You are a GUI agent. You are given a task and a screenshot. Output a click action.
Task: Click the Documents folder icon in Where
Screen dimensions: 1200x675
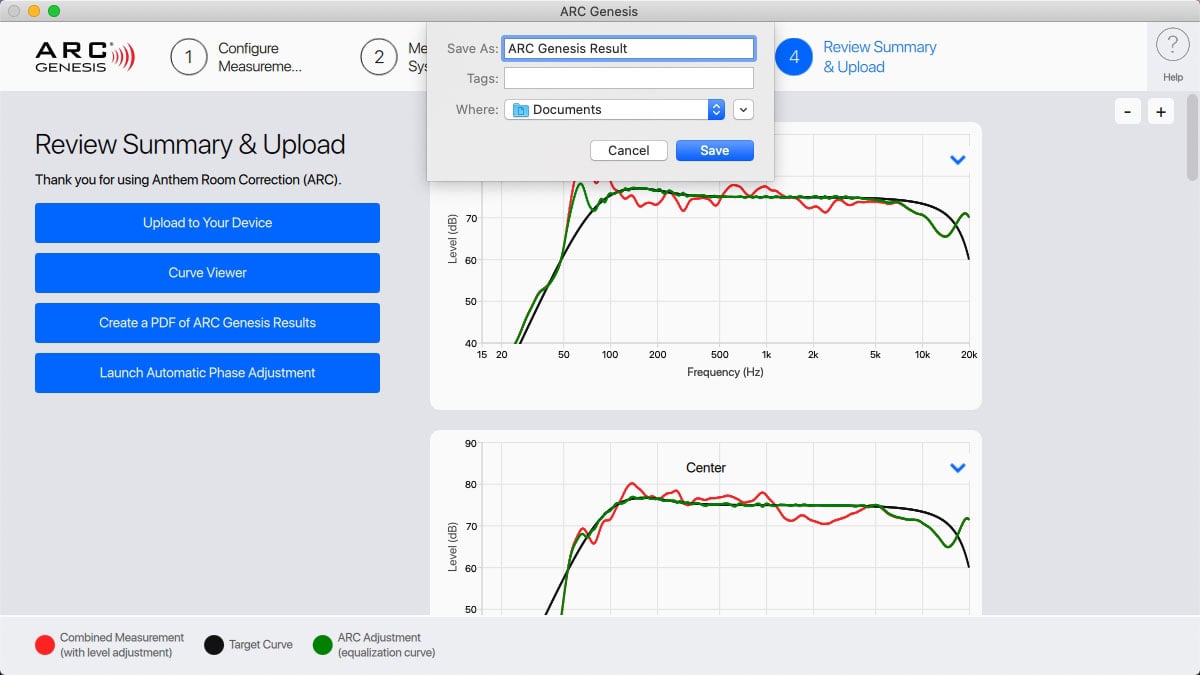click(x=520, y=110)
